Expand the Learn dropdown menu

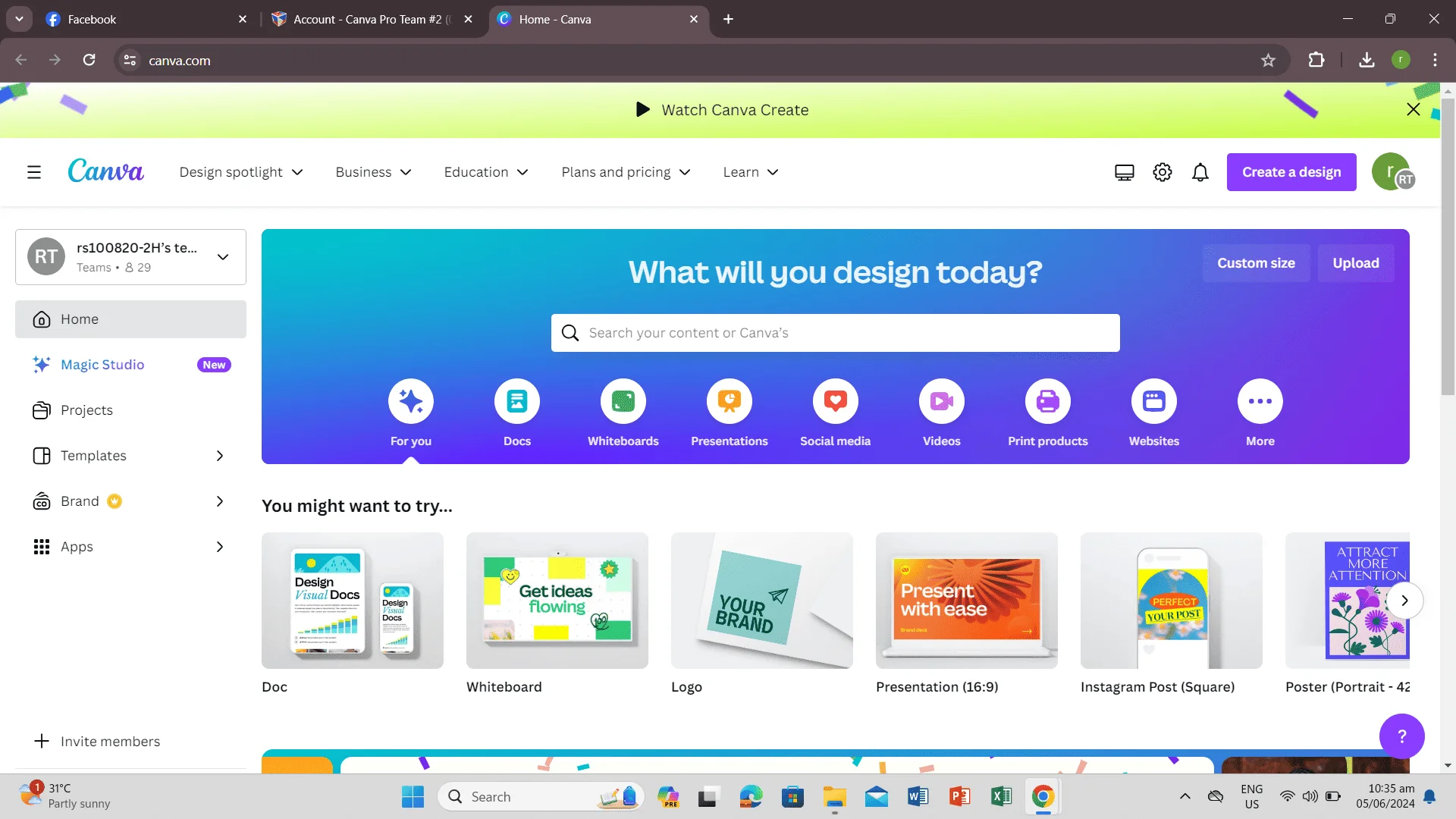[751, 172]
